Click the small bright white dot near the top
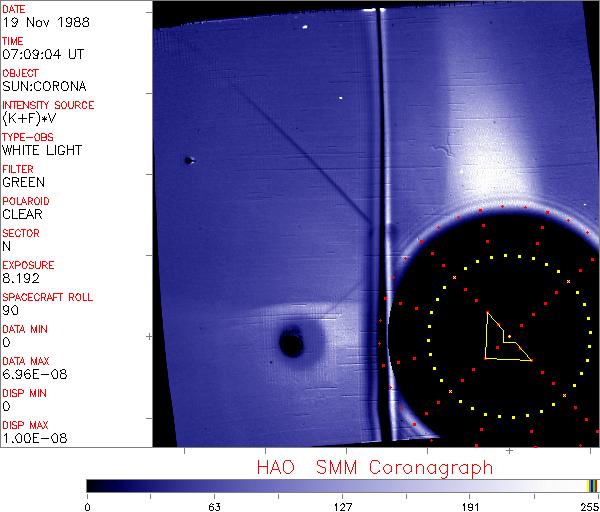Viewport: 600px width, 512px height. pyautogui.click(x=341, y=98)
